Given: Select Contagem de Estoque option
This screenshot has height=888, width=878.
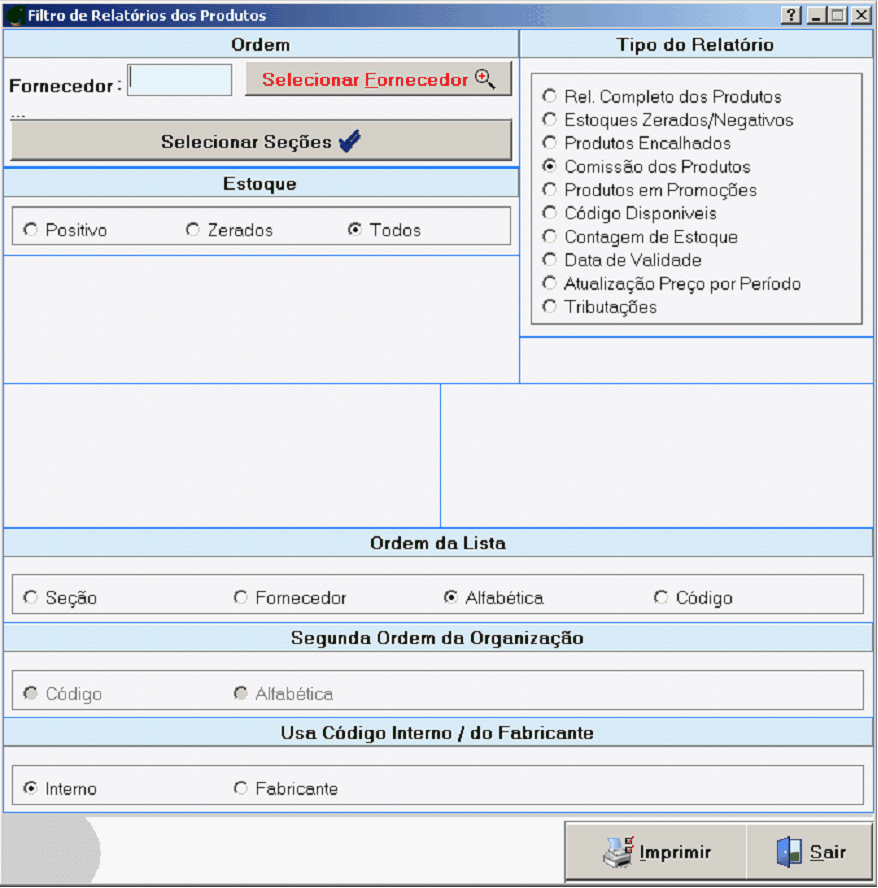Looking at the screenshot, I should (549, 237).
